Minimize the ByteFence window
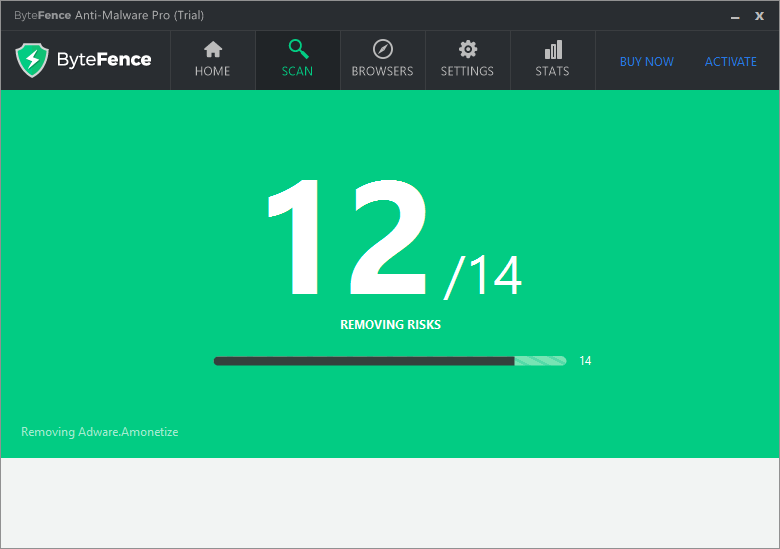This screenshot has height=549, width=780. point(735,16)
